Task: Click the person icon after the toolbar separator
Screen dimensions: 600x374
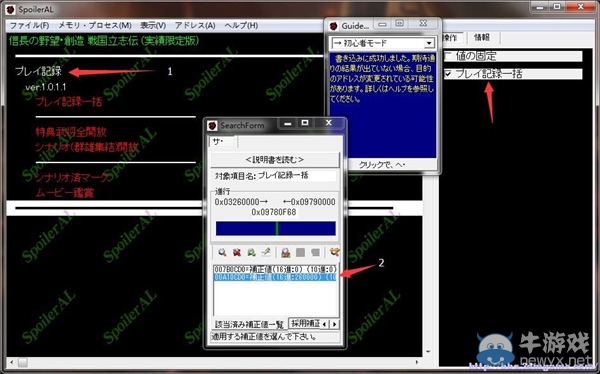Action: [285, 252]
